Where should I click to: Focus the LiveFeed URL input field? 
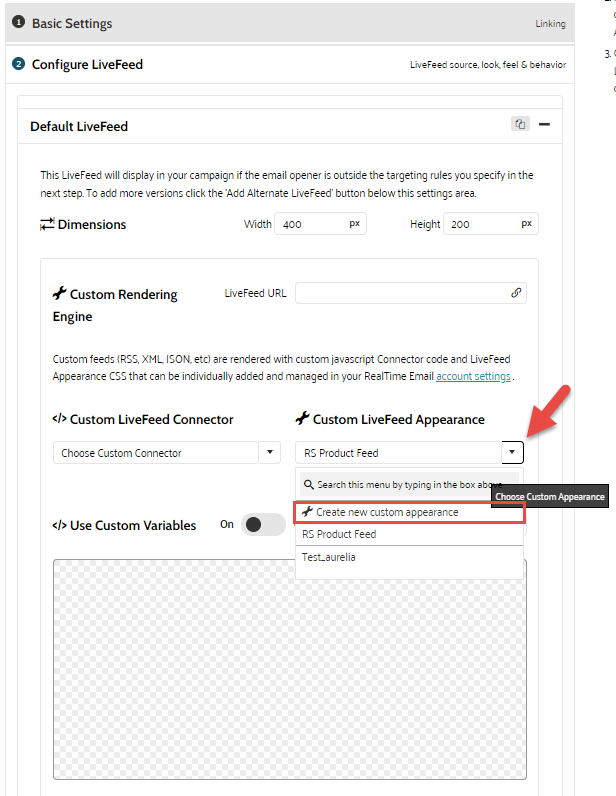point(410,293)
